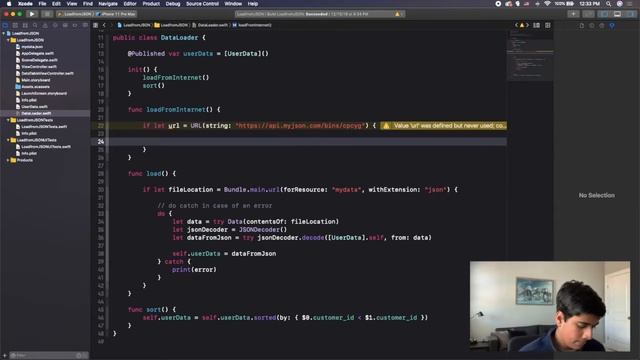This screenshot has height=360, width=640.
Task: Open code review arrows button
Action: [588, 14]
